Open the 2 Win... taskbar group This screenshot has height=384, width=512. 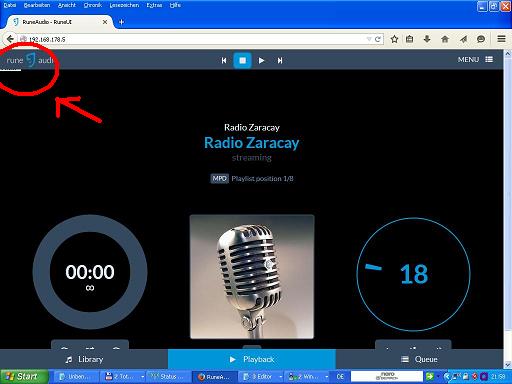coord(307,377)
